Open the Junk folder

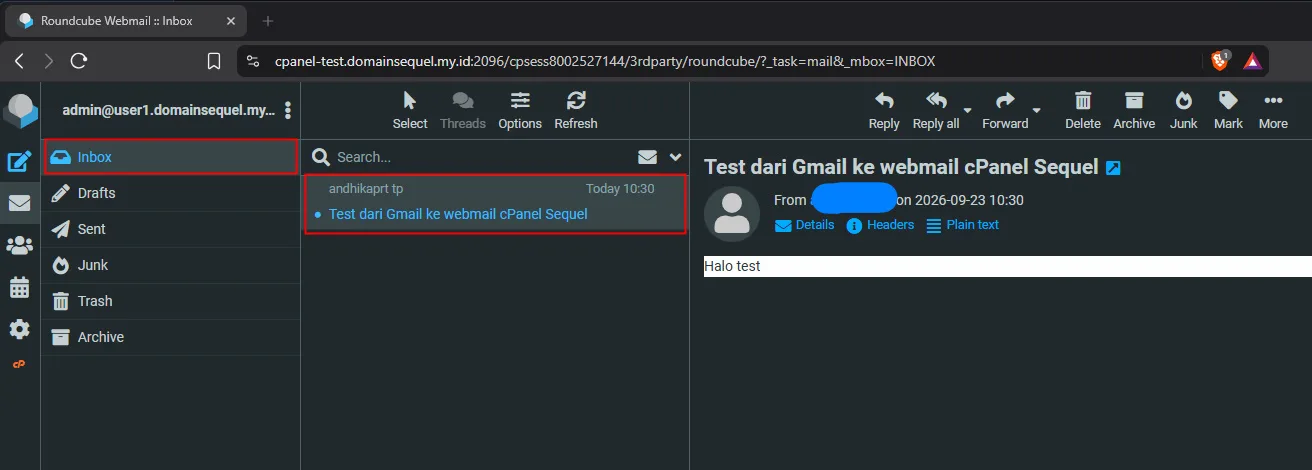pos(171,265)
